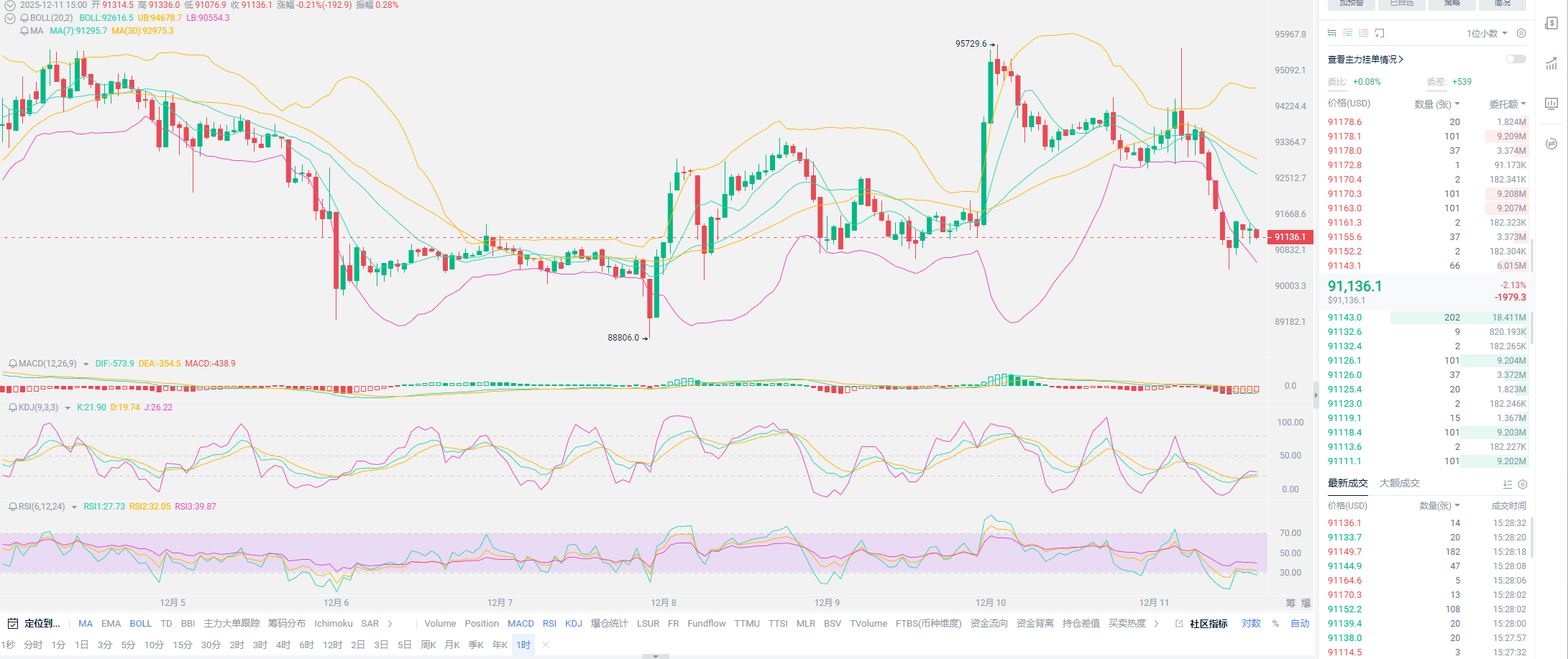Expand more main indicators chevron after SAR
Image resolution: width=1568 pixels, height=659 pixels.
(390, 623)
